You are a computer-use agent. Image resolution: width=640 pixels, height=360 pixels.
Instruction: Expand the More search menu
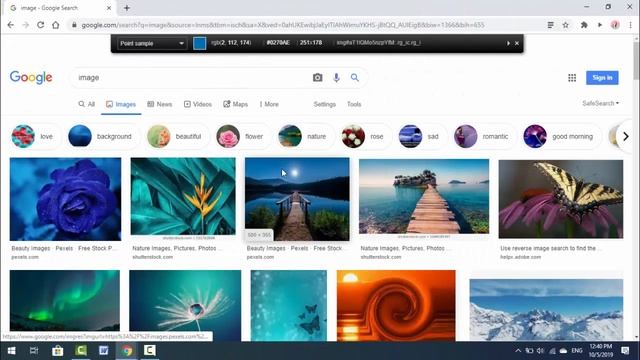pos(269,104)
